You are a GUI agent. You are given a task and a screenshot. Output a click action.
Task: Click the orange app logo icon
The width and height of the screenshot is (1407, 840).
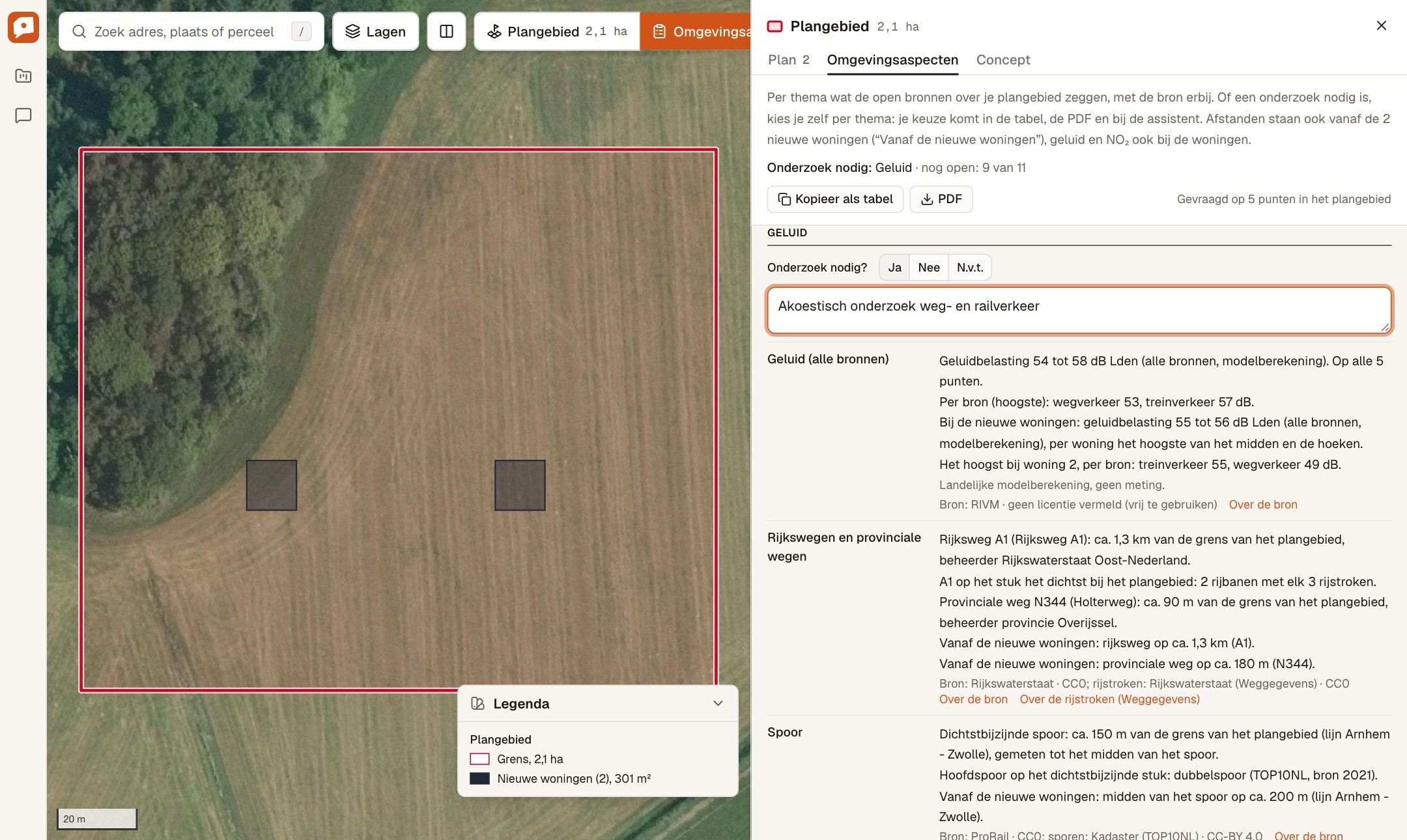click(x=23, y=27)
